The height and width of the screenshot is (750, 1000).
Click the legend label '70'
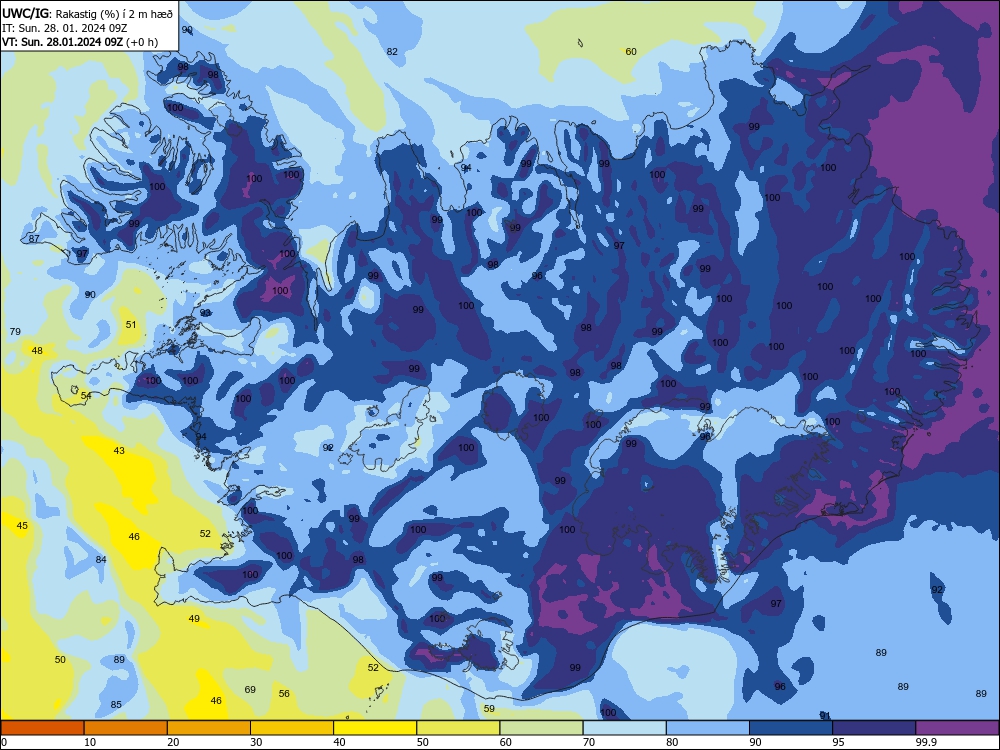pos(589,742)
